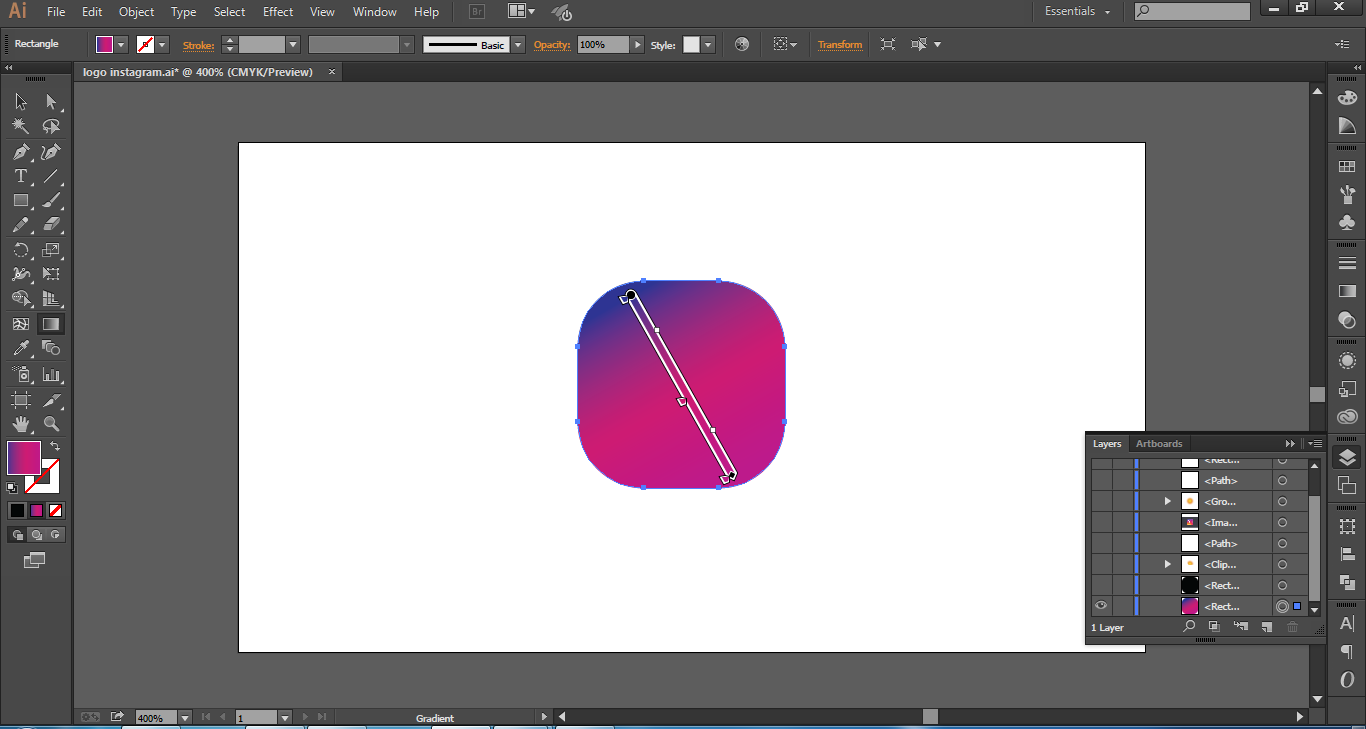Screen dimensions: 1366x729
Task: Swap fill and stroke colors
Action: click(55, 446)
